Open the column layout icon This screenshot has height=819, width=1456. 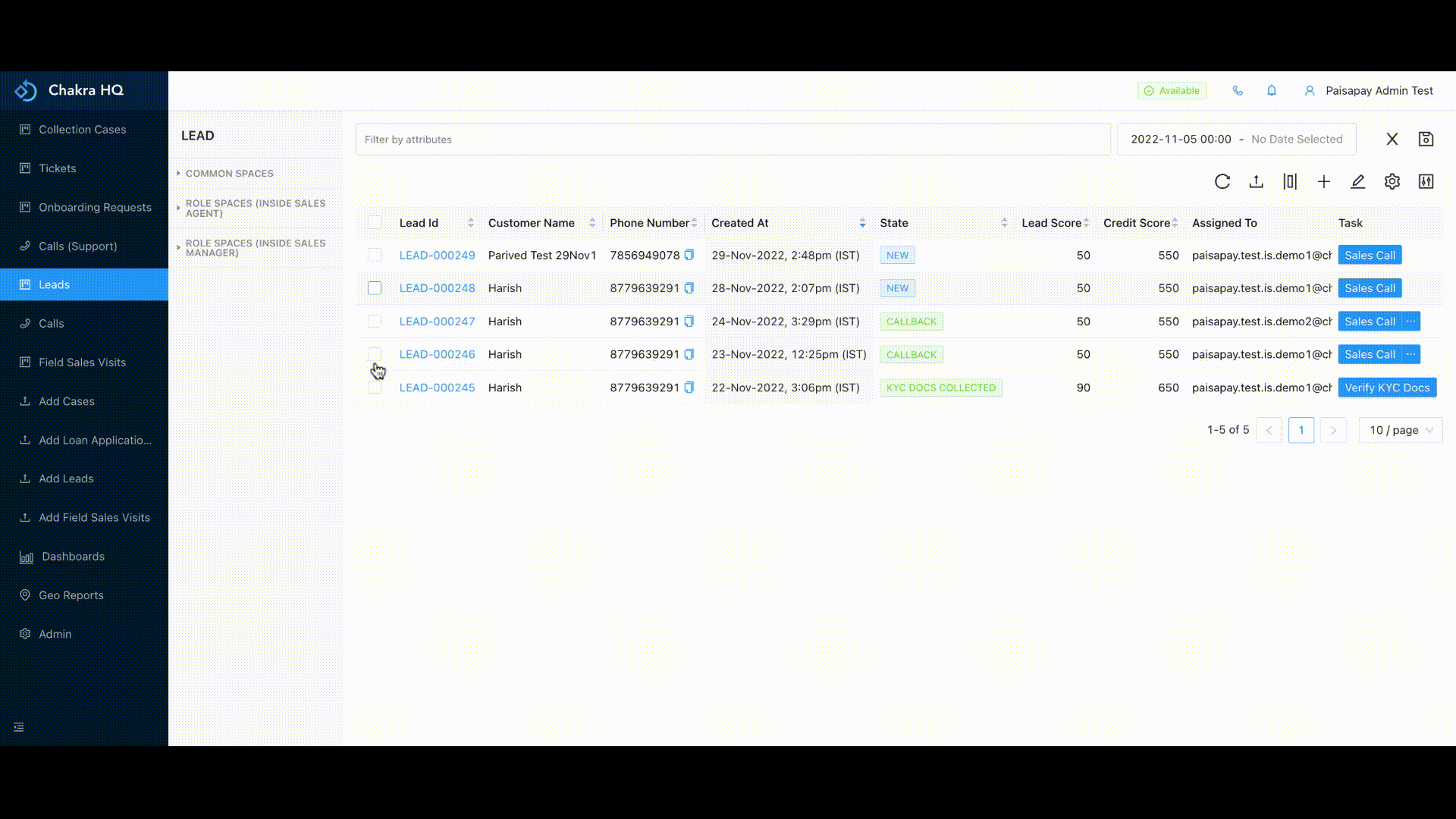click(x=1290, y=182)
